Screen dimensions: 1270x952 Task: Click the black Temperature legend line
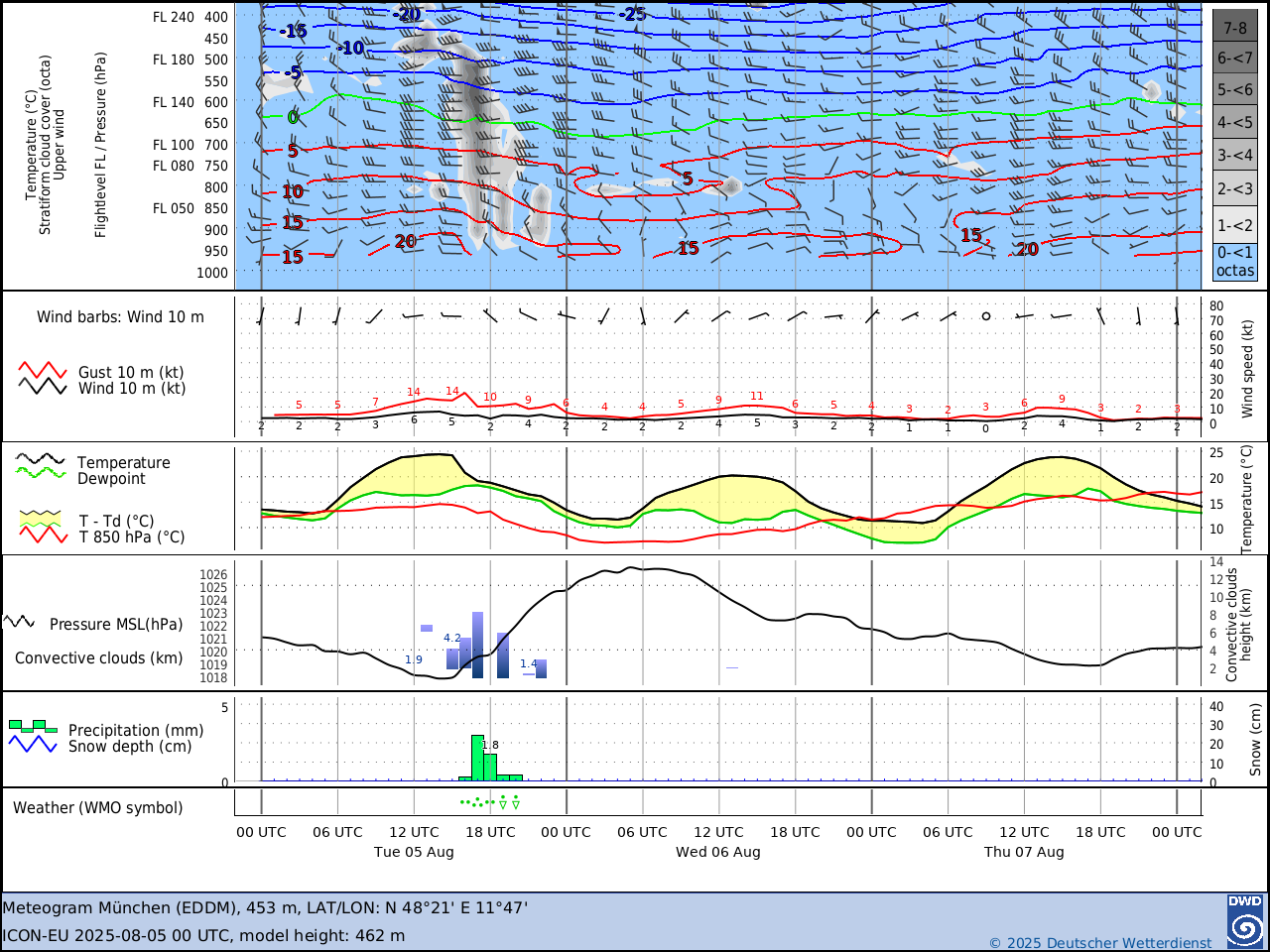pos(41,459)
